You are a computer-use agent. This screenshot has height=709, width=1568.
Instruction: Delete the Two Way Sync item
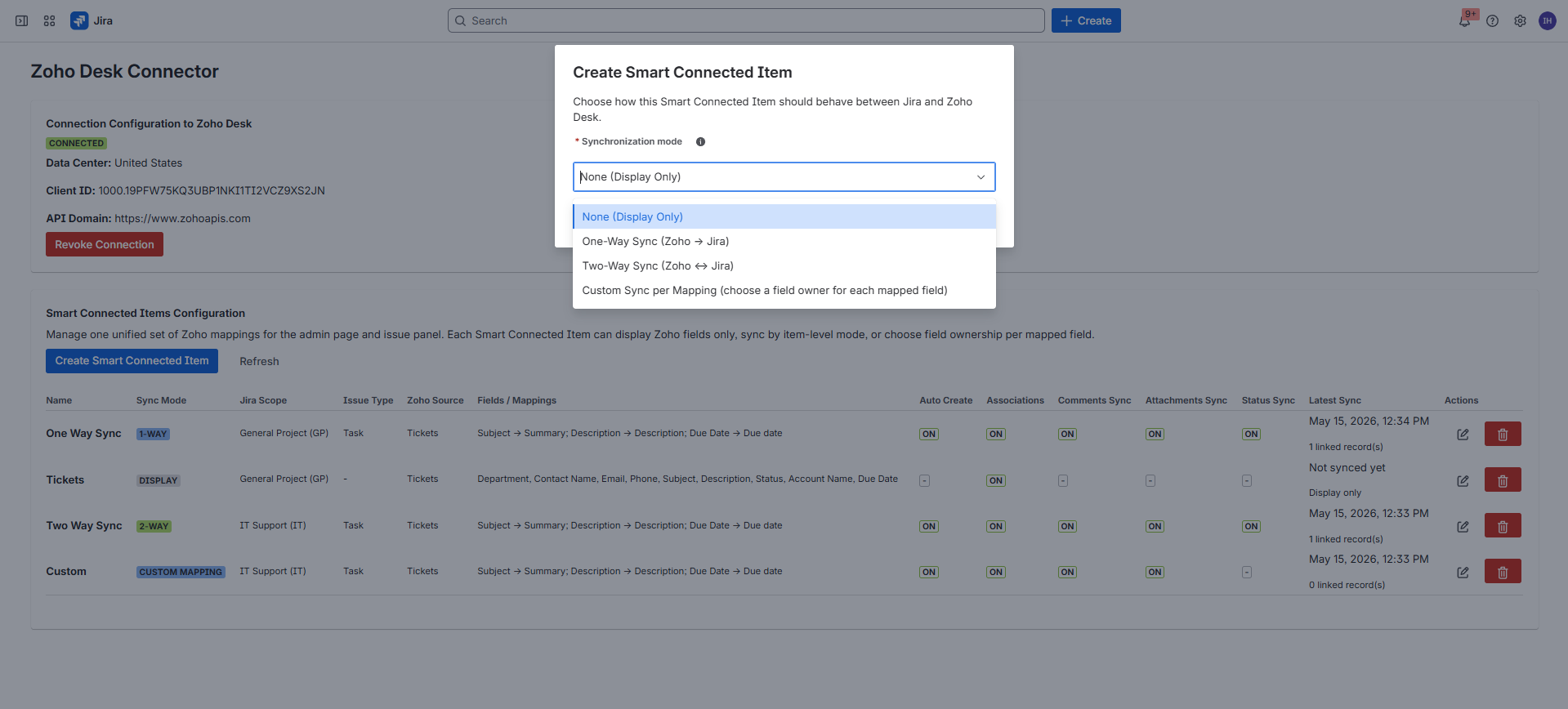point(1503,525)
